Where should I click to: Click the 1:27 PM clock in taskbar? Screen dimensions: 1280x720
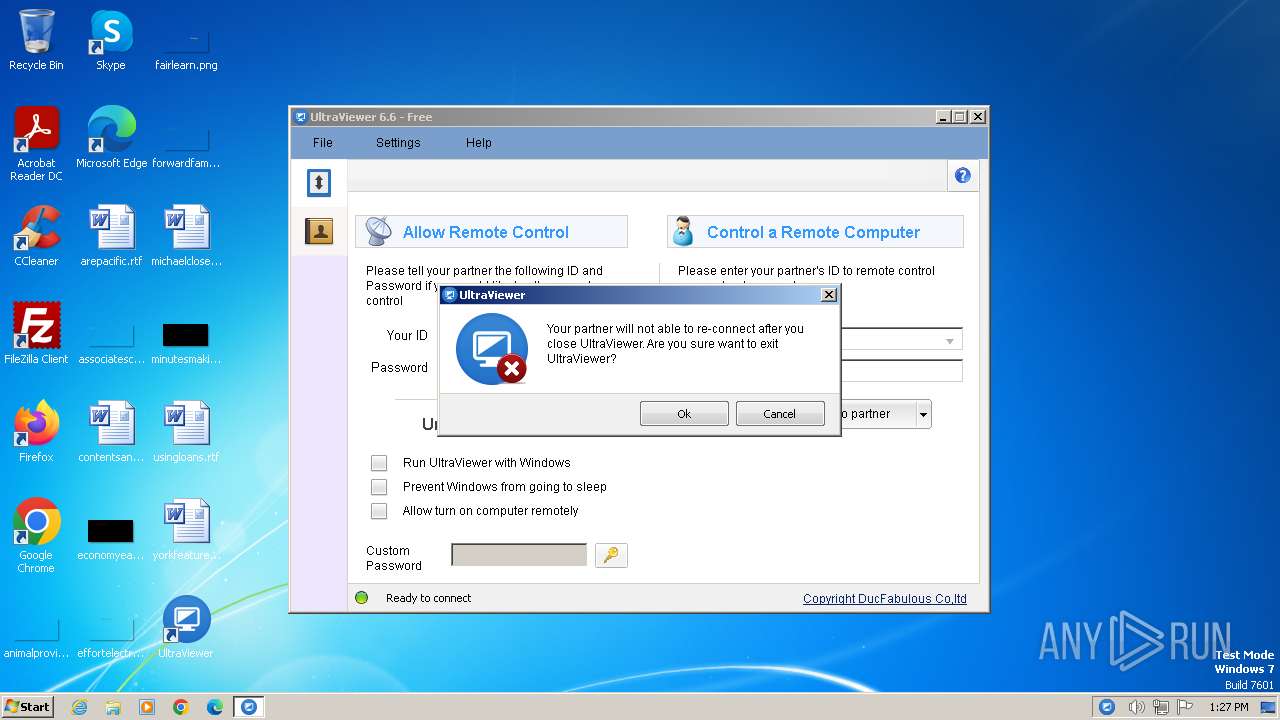1228,707
